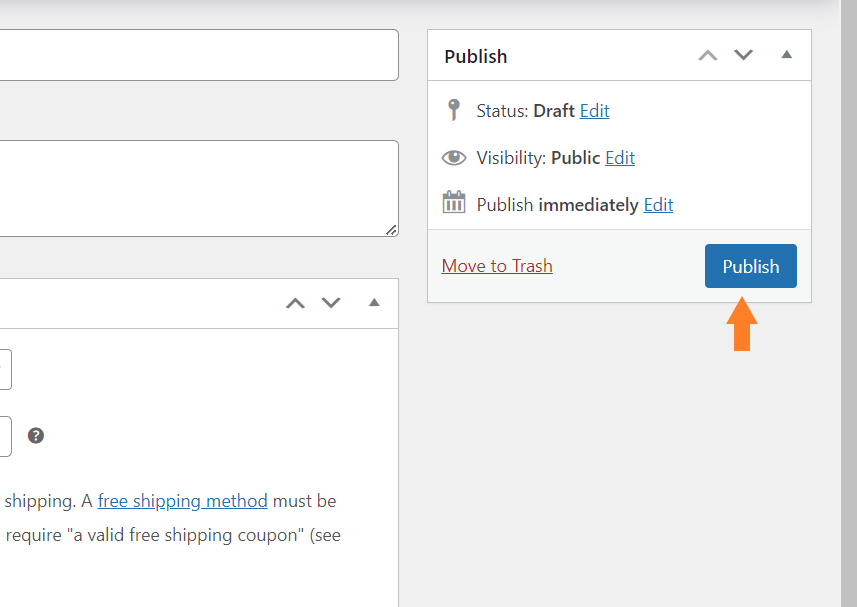Click inside the description textarea
The image size is (857, 607).
[199, 188]
